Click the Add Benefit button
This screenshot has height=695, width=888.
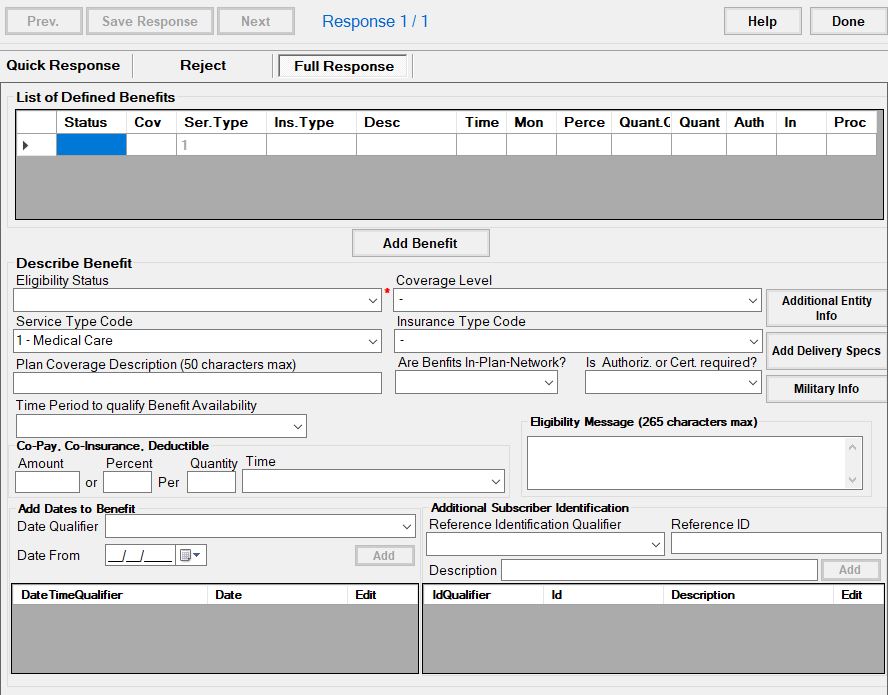[420, 243]
